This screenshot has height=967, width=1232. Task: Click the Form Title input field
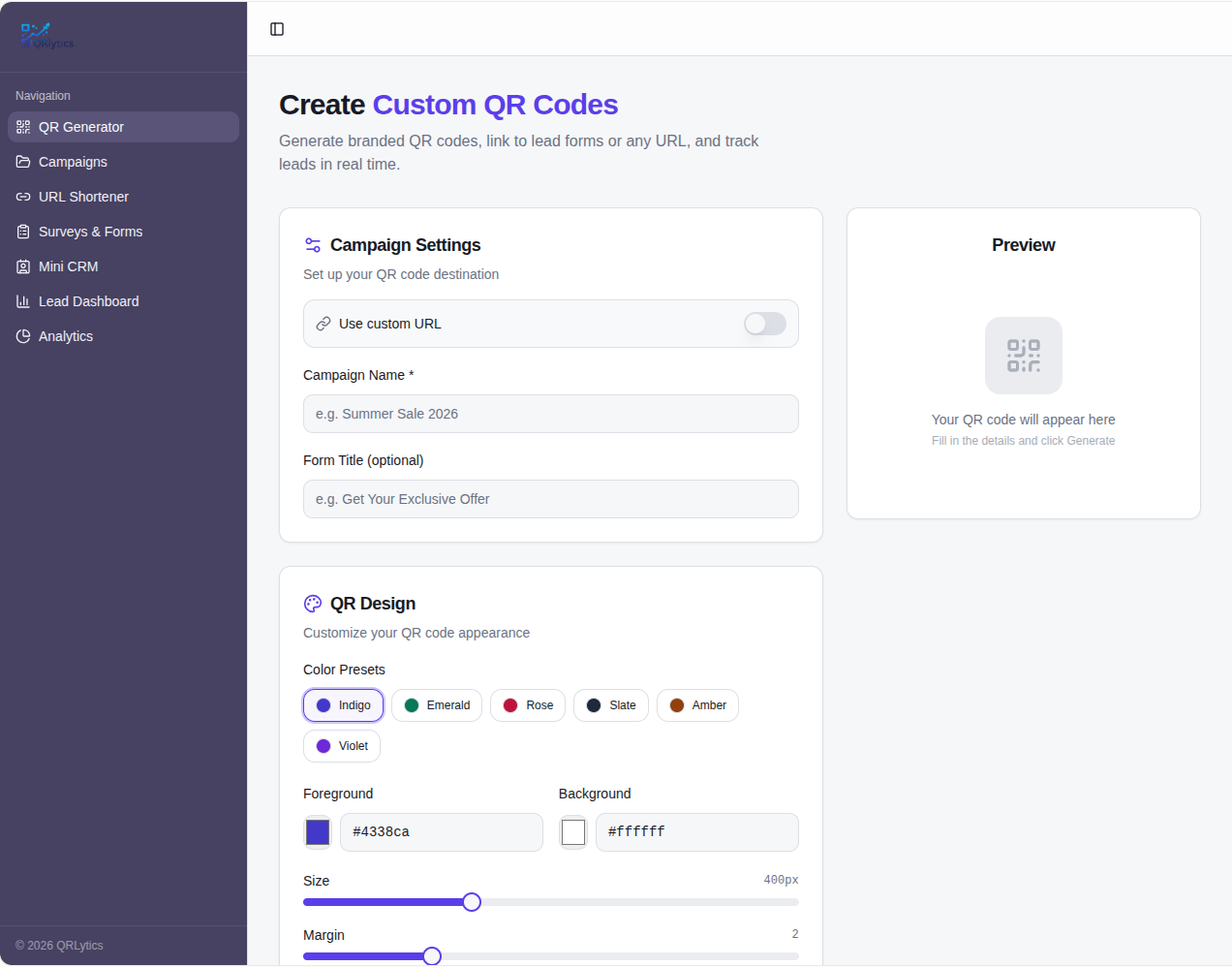(x=551, y=499)
